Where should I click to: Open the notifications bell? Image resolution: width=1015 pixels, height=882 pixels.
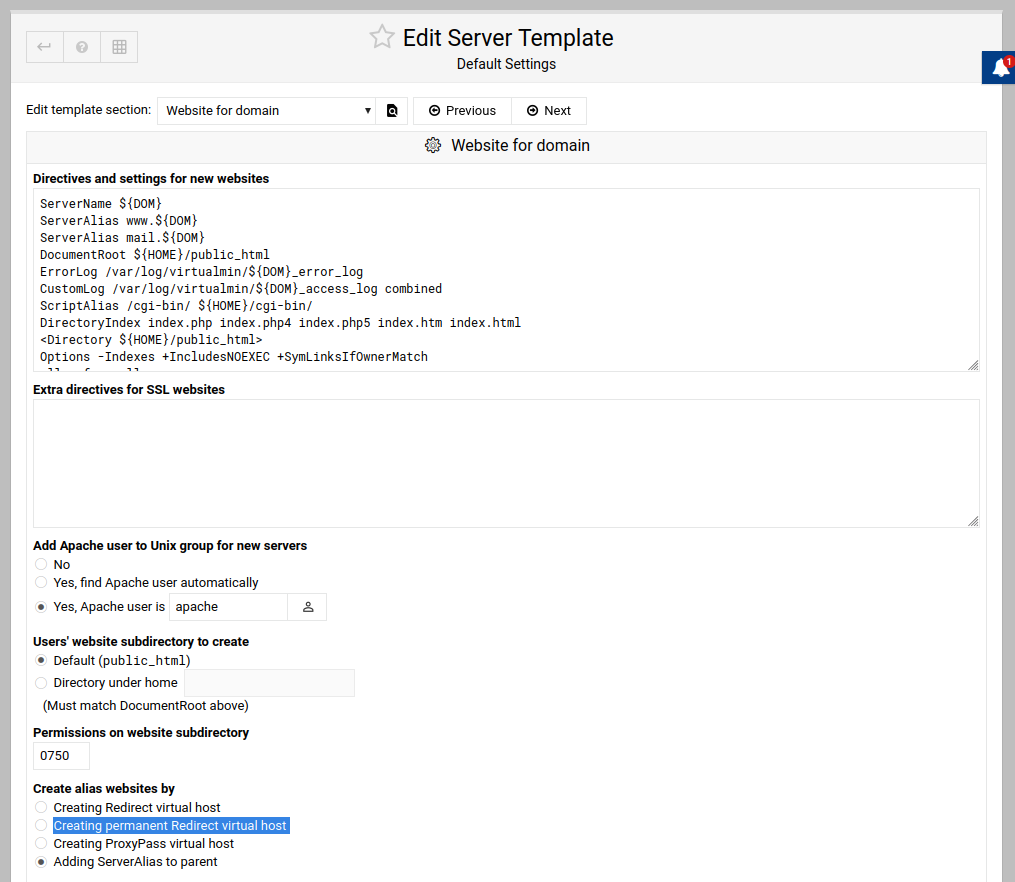pos(1000,68)
